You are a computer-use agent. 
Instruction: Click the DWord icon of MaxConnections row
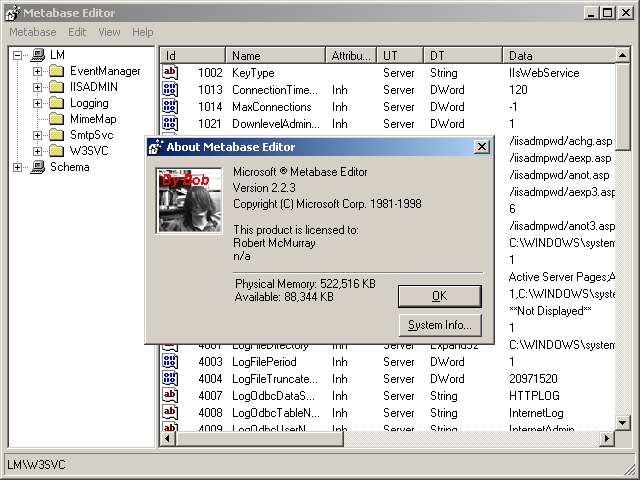[x=170, y=107]
